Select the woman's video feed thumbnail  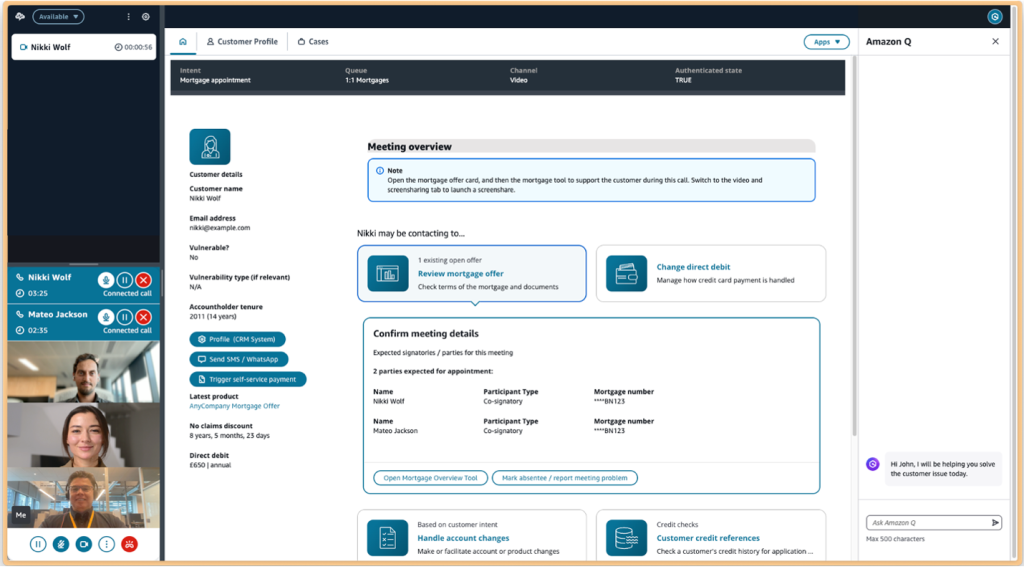pos(84,434)
